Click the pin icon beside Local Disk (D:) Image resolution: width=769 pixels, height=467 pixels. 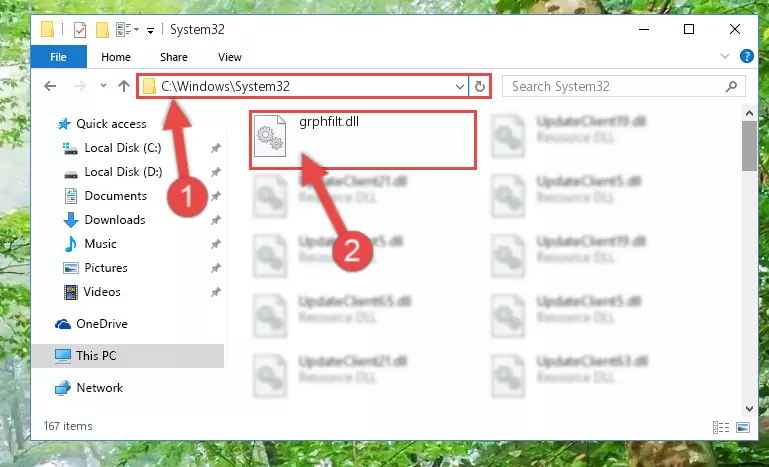click(x=215, y=172)
